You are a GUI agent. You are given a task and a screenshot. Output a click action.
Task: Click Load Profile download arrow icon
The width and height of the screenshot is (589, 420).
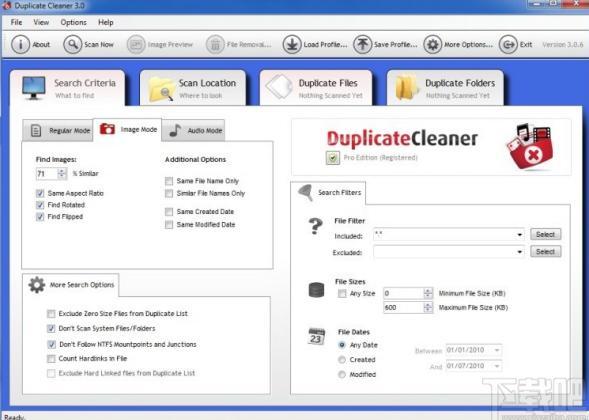(x=292, y=44)
